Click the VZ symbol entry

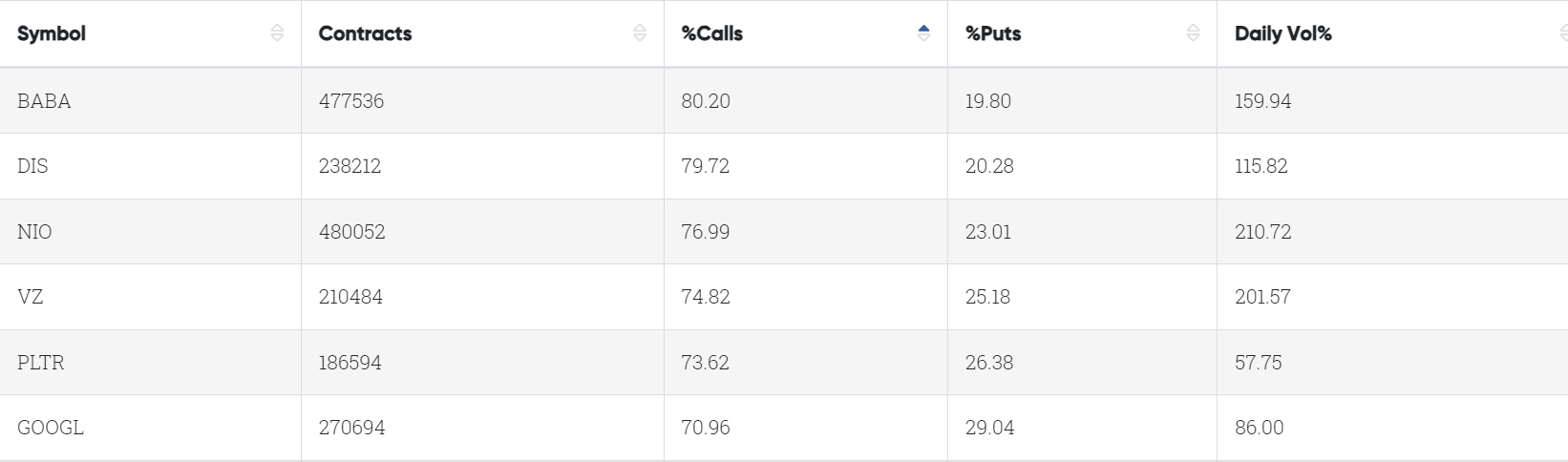pos(31,297)
